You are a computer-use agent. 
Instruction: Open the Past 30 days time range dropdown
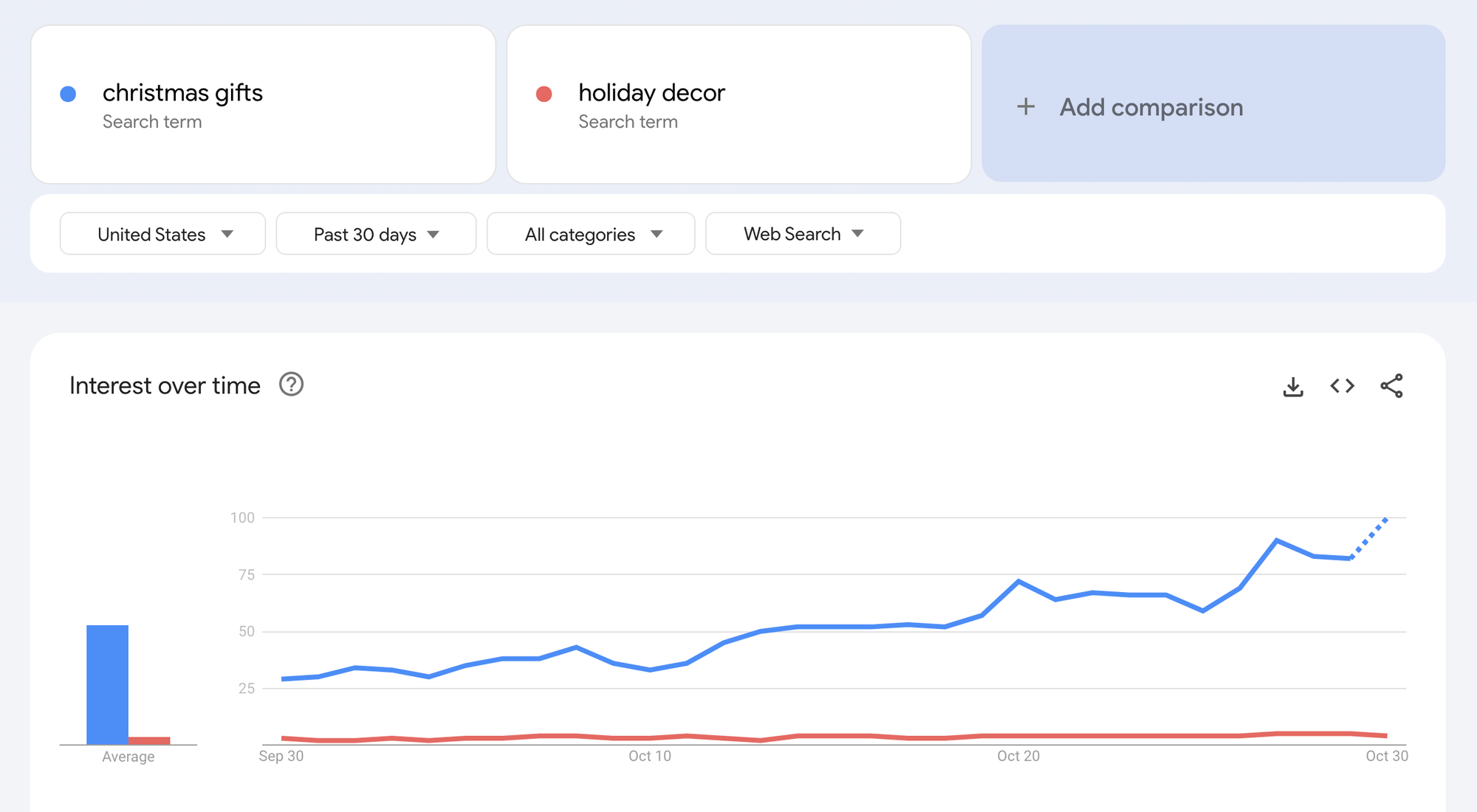click(x=376, y=233)
